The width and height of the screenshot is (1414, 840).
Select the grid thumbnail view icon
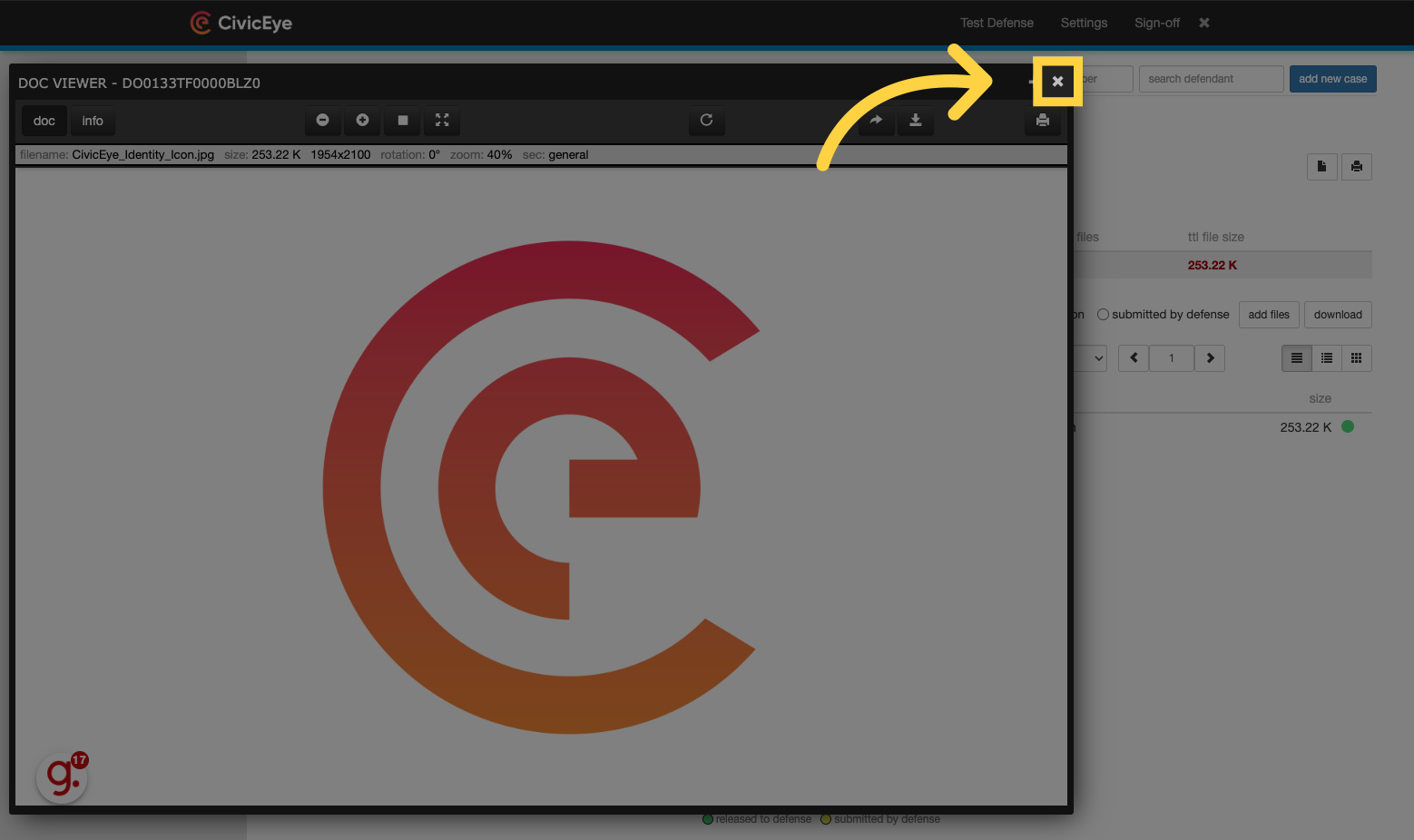coord(1356,358)
